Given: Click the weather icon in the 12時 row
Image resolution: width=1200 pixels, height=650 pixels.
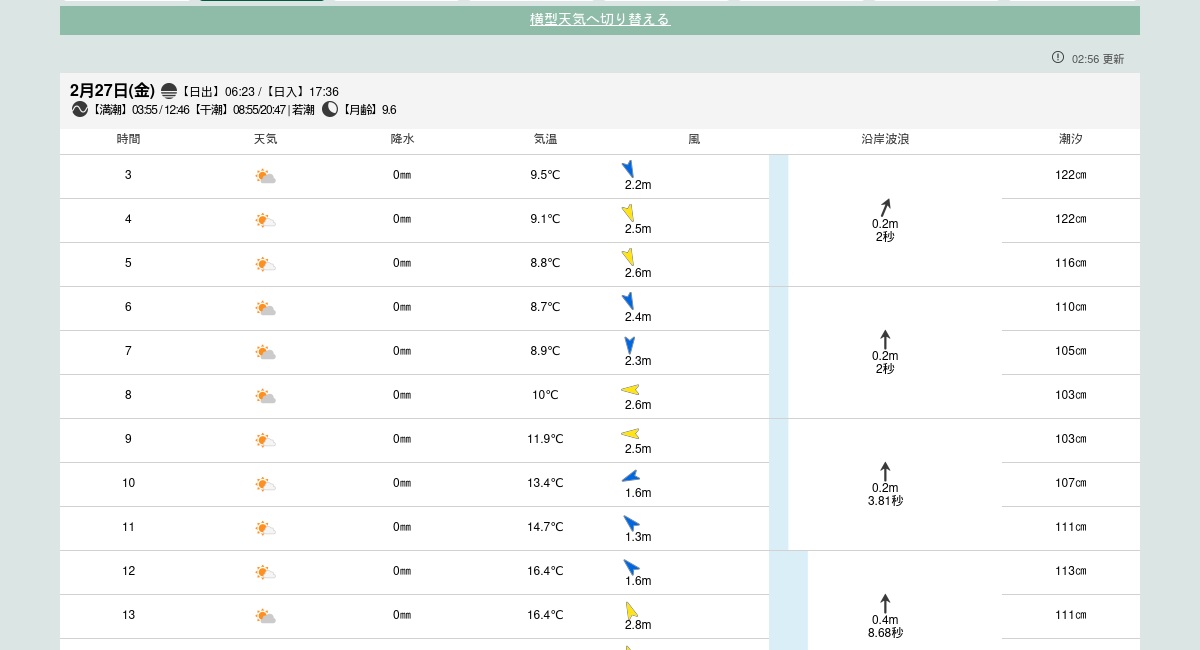Looking at the screenshot, I should [x=265, y=572].
